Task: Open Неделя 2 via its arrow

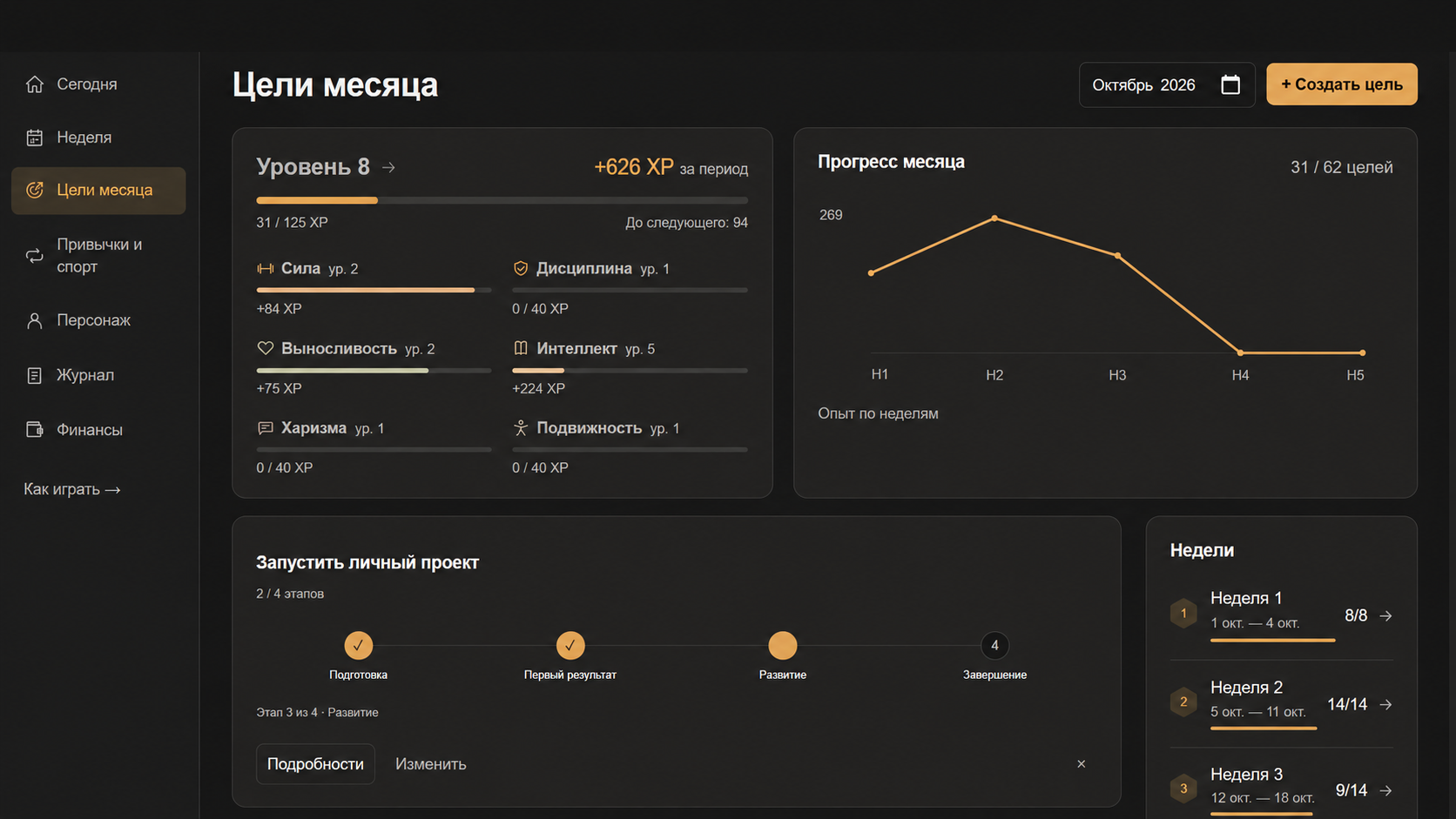Action: coord(1385,704)
